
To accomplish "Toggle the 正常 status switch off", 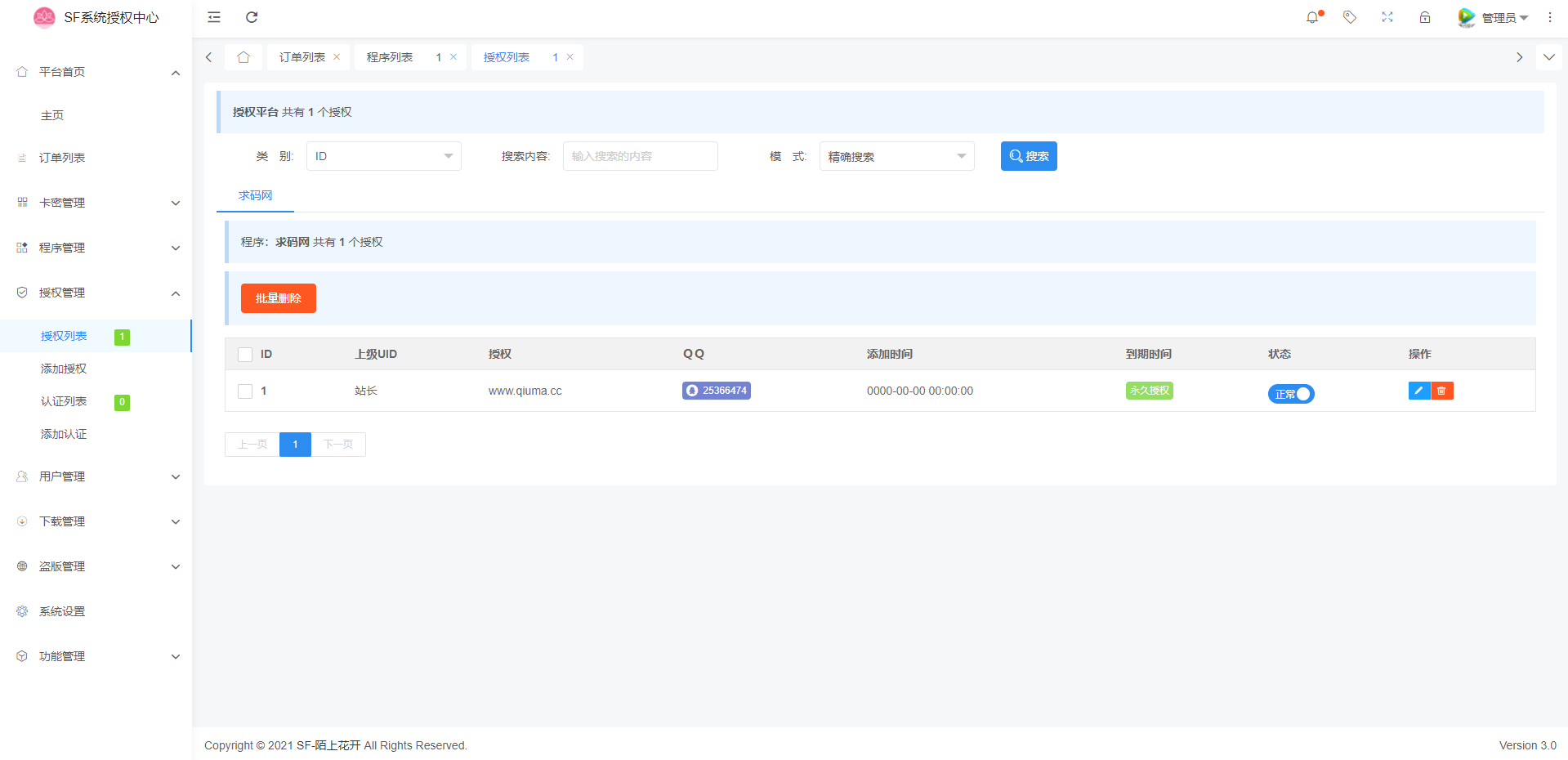I will tap(1291, 394).
